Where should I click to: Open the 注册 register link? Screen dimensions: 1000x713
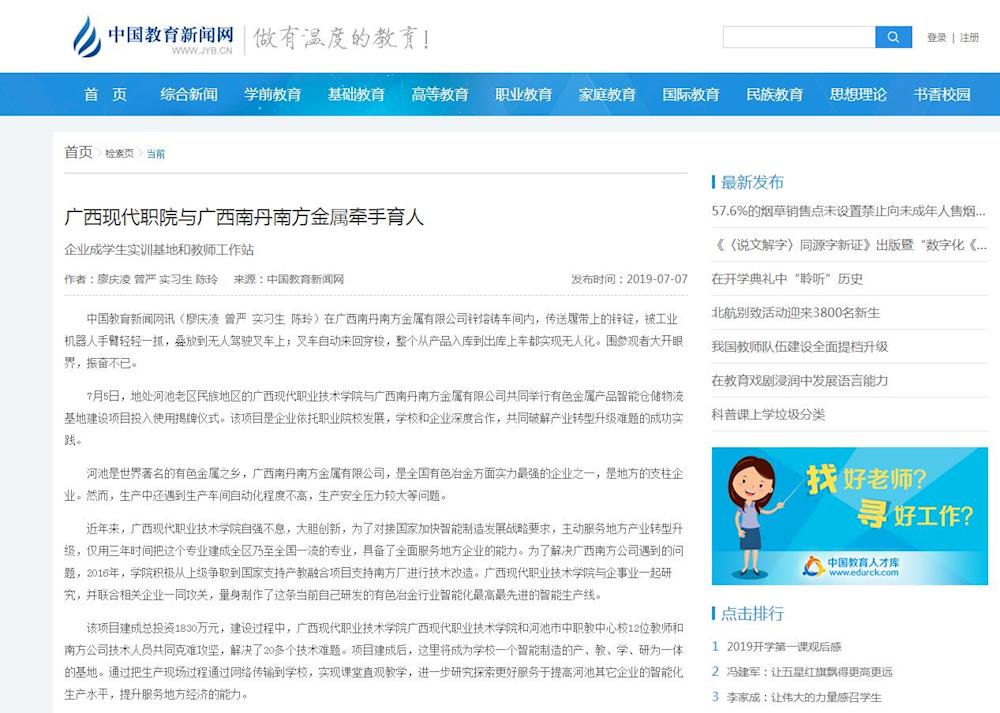point(970,38)
